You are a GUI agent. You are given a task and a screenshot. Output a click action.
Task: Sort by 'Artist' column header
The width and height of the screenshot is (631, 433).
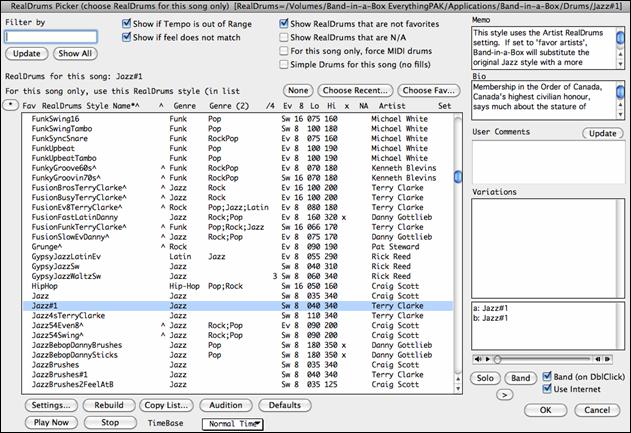tap(392, 106)
